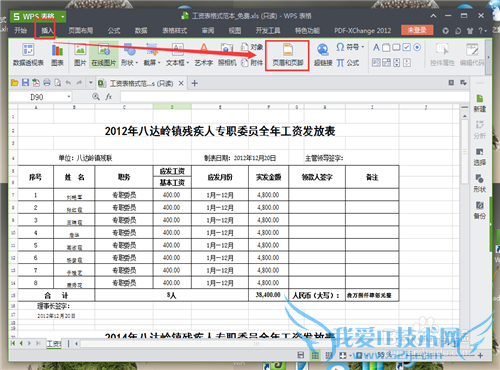This screenshot has width=500, height=370.
Task: Open the Developer Tools (开发工具) tab
Action: [x=268, y=31]
